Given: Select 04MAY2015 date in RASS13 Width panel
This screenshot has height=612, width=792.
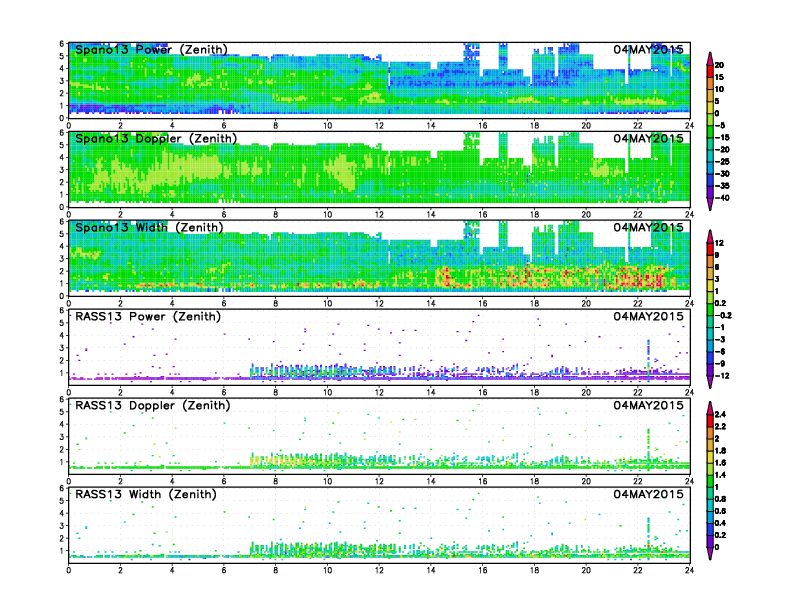Looking at the screenshot, I should click(x=649, y=494).
